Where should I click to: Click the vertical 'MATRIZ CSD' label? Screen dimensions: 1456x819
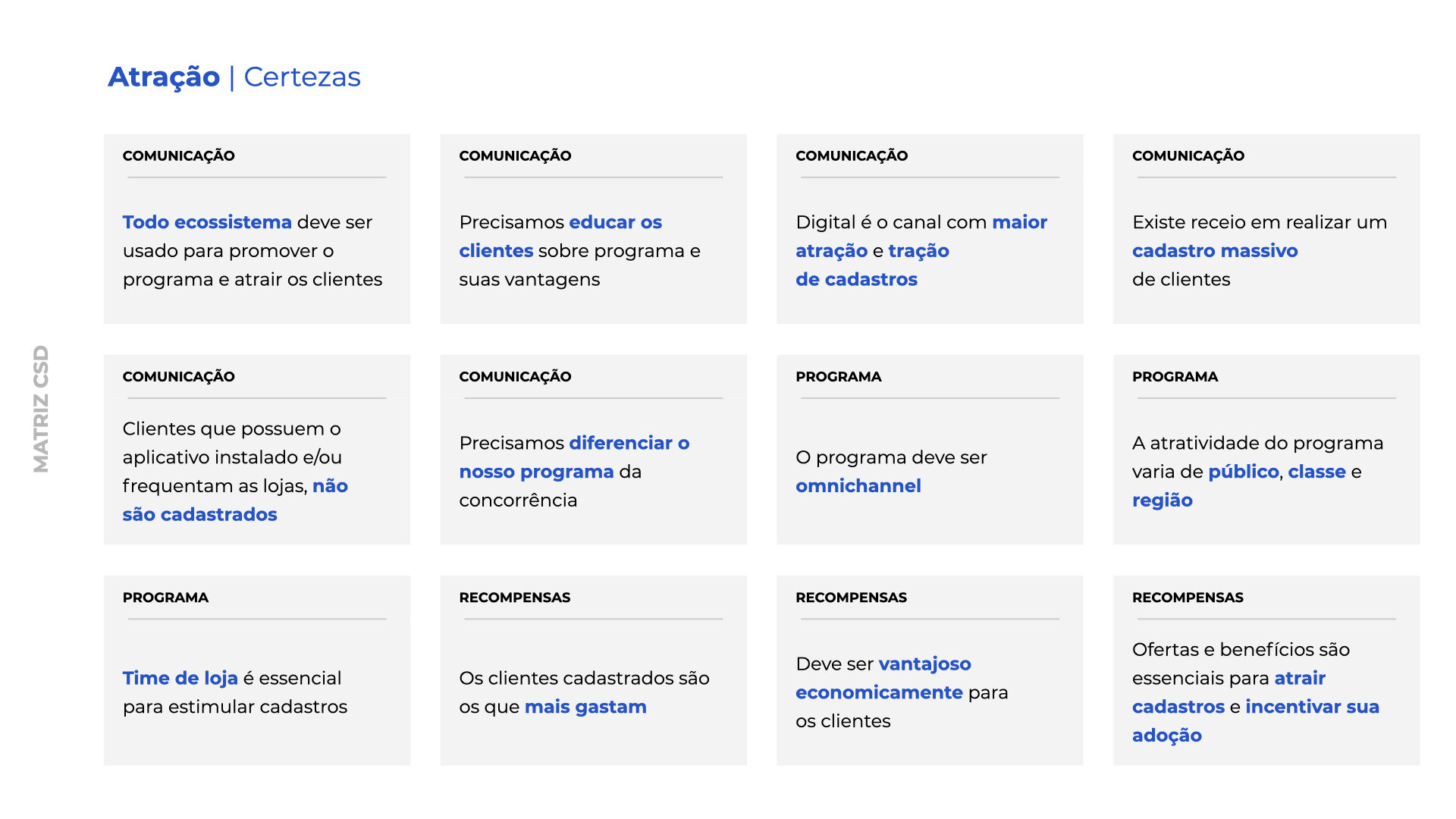pyautogui.click(x=41, y=409)
